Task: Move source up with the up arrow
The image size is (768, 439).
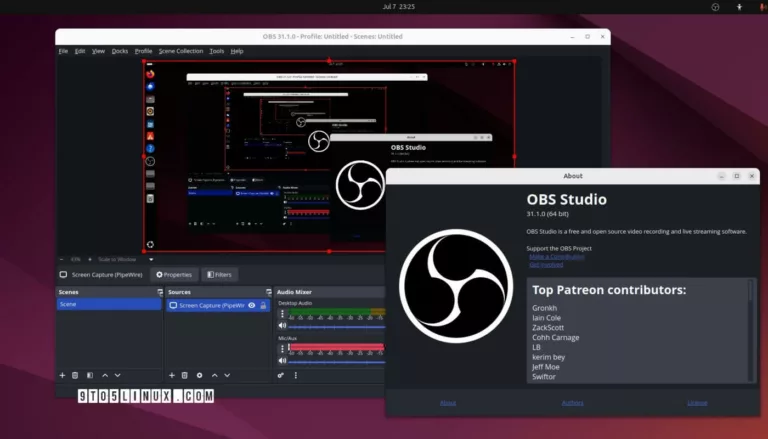Action: [x=215, y=375]
